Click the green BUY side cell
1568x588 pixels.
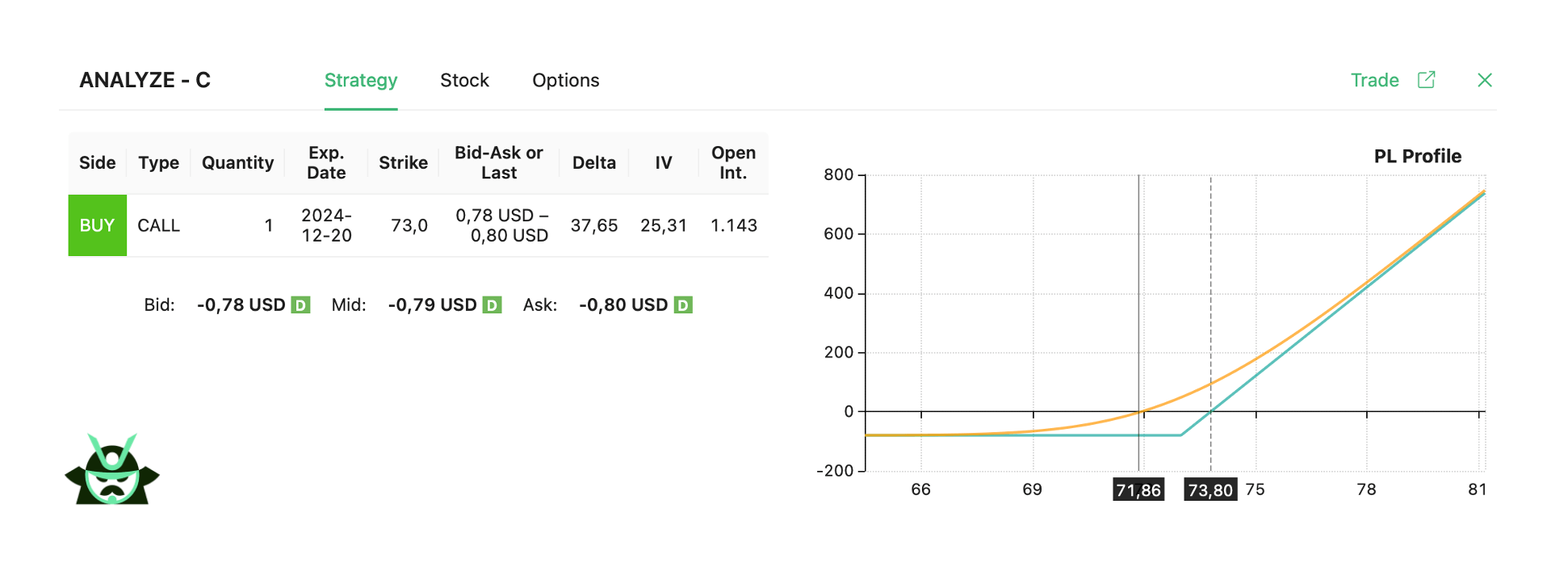click(97, 225)
